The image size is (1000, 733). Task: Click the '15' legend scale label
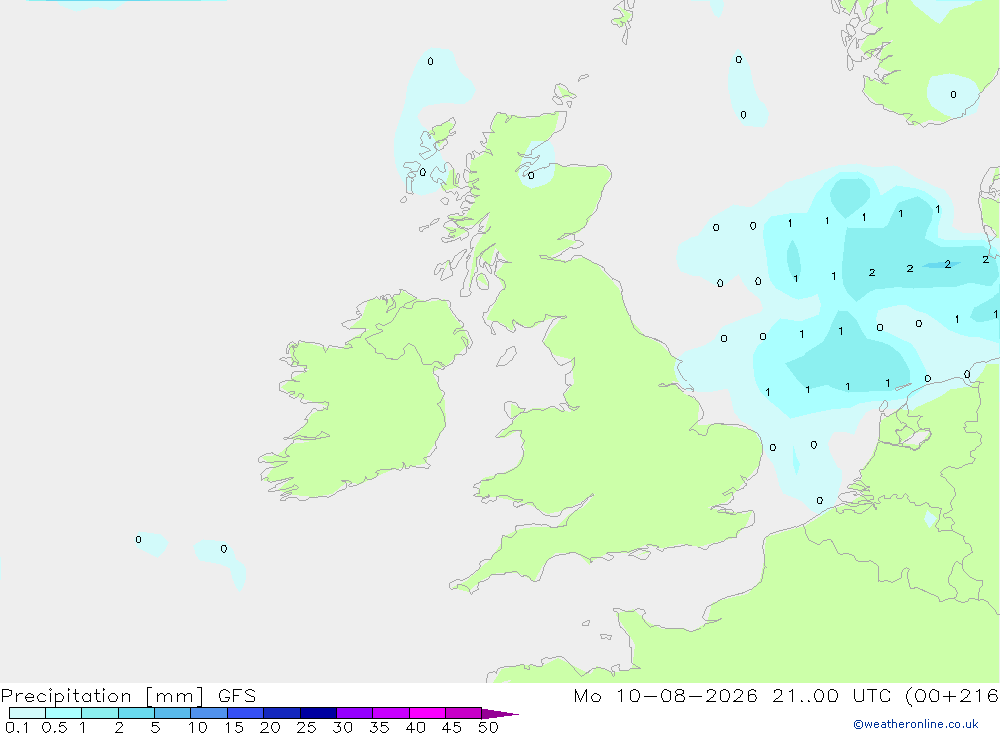tap(234, 727)
